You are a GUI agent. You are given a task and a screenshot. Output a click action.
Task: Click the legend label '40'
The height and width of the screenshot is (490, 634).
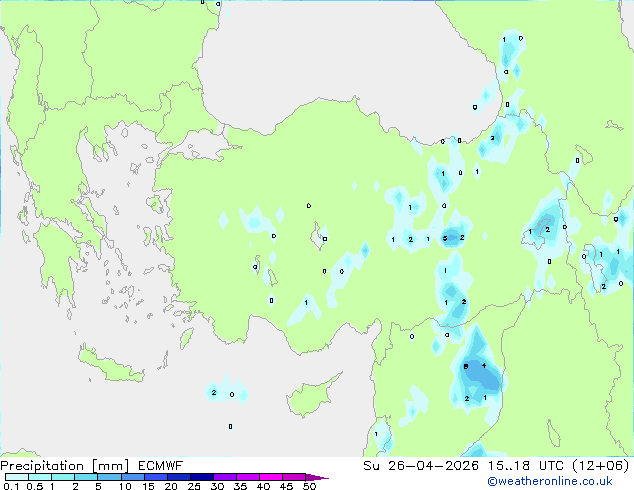point(263,486)
